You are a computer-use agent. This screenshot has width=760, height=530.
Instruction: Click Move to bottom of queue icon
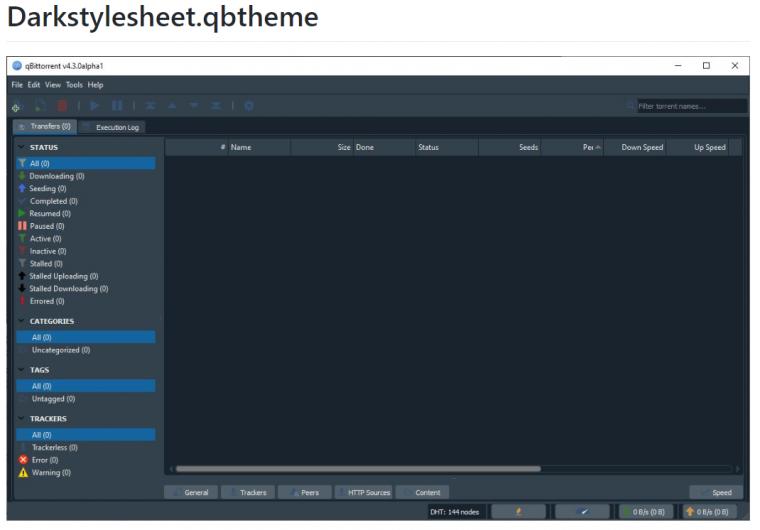point(216,105)
